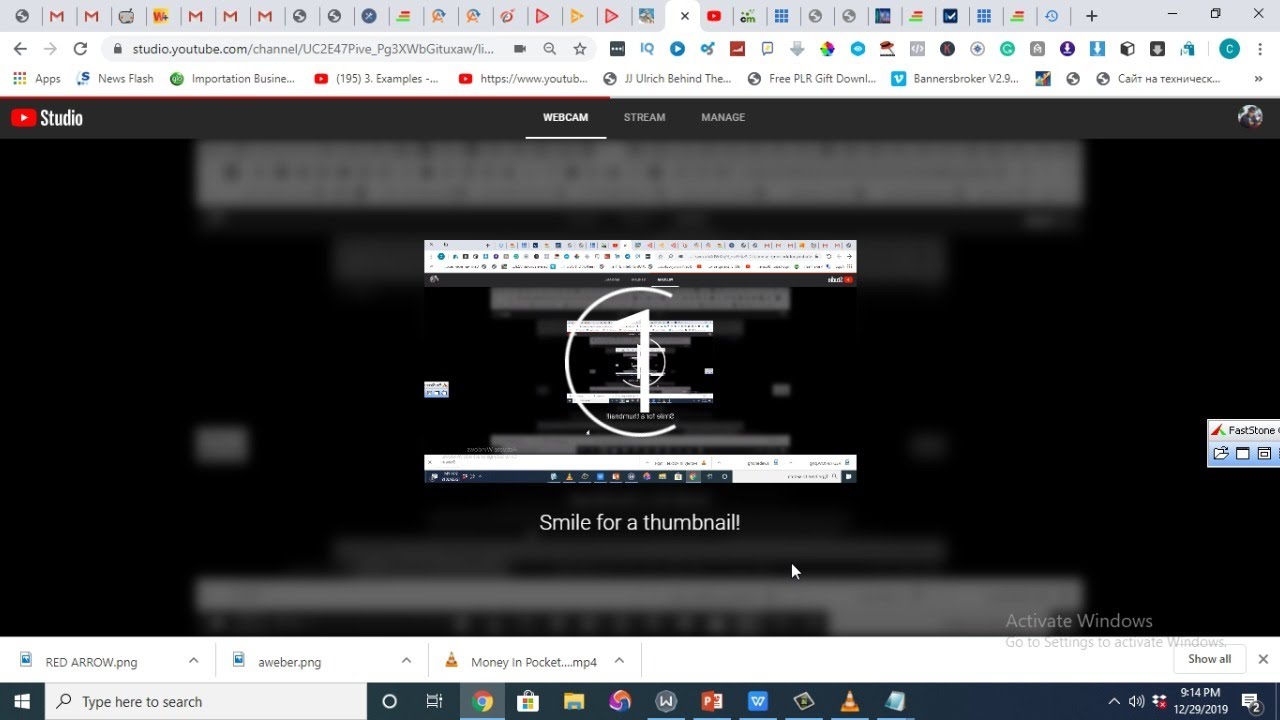Open Firefox from the taskbar
1280x720 pixels.
[620, 701]
